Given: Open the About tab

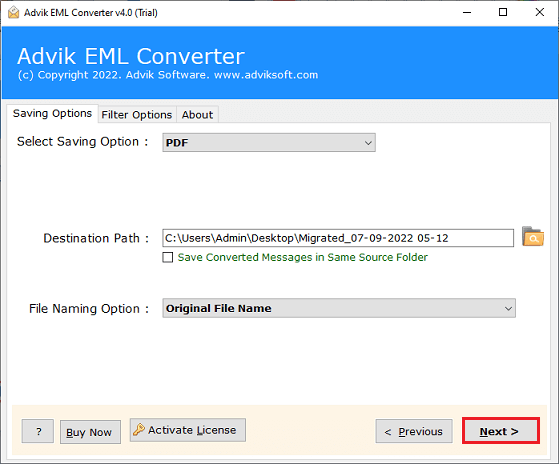Looking at the screenshot, I should coord(198,115).
